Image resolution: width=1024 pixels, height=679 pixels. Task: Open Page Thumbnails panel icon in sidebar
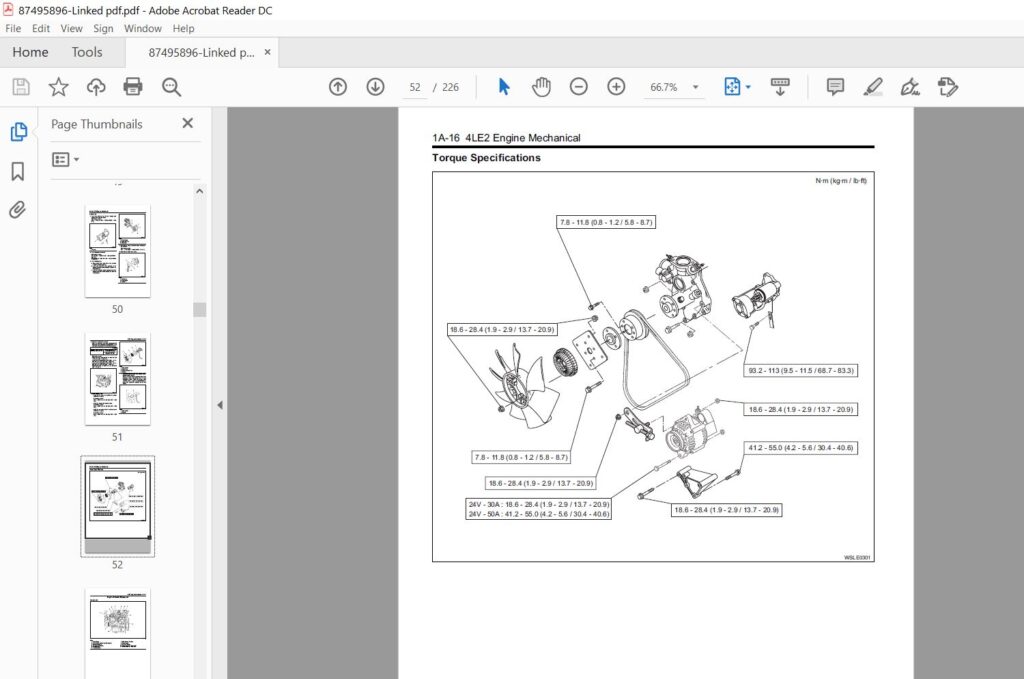tap(18, 132)
